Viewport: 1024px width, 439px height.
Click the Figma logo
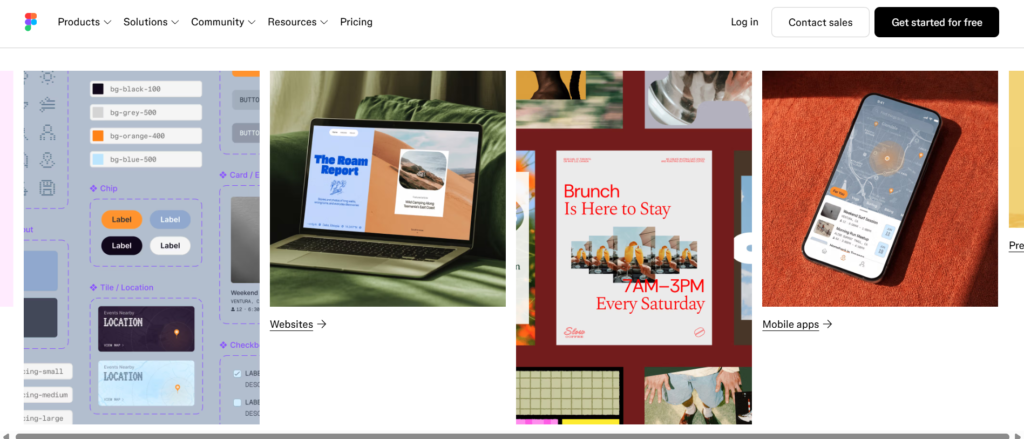[31, 22]
